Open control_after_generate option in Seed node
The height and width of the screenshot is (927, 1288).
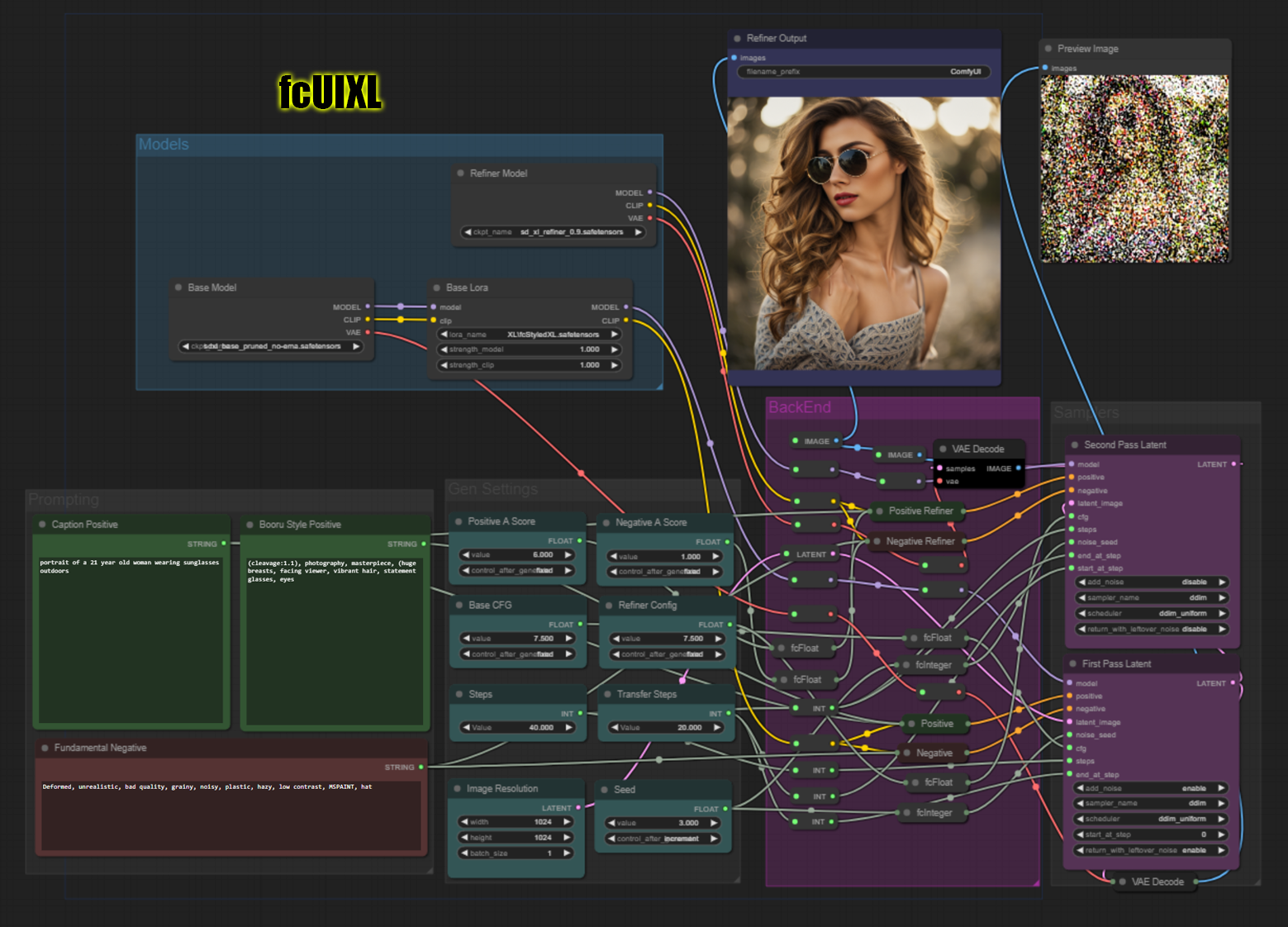(663, 839)
